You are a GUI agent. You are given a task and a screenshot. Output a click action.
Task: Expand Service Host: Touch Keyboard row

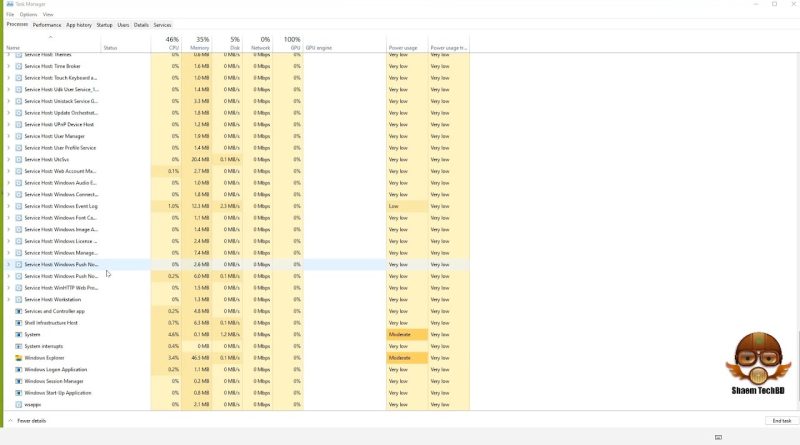8,78
